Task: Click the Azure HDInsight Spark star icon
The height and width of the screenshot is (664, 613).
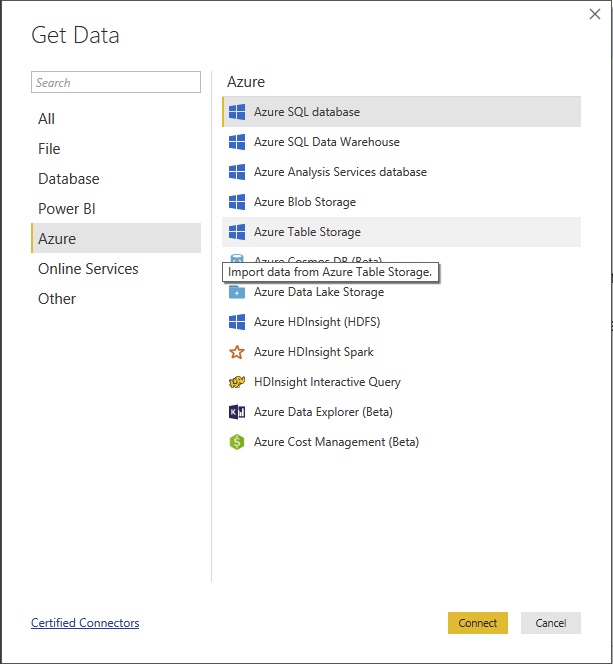Action: tap(237, 352)
